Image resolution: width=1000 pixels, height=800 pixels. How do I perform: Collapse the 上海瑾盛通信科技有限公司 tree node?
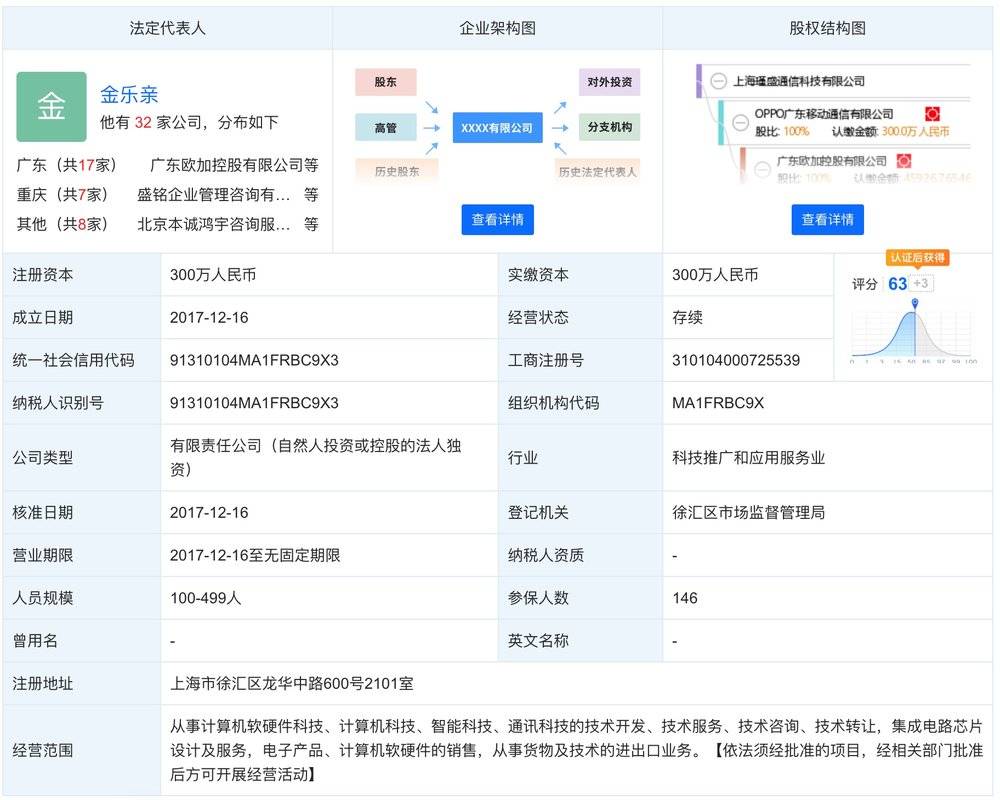tap(718, 81)
